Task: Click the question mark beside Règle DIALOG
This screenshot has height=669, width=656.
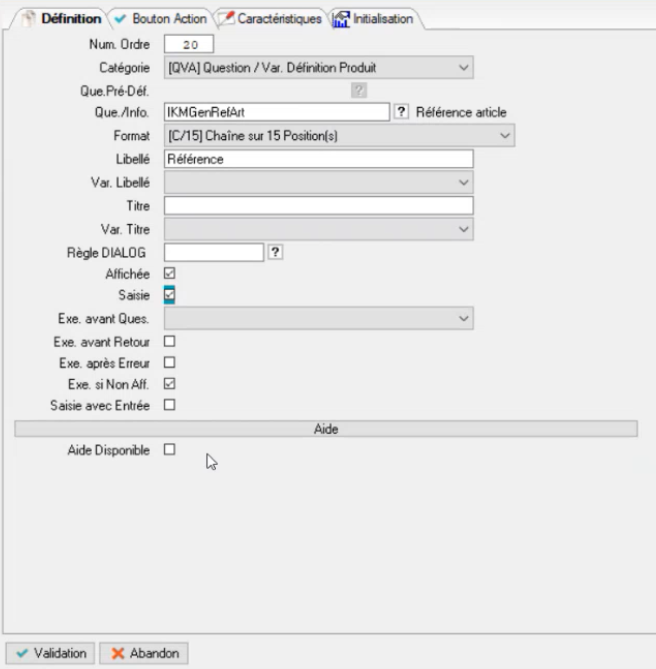Action: (x=276, y=252)
